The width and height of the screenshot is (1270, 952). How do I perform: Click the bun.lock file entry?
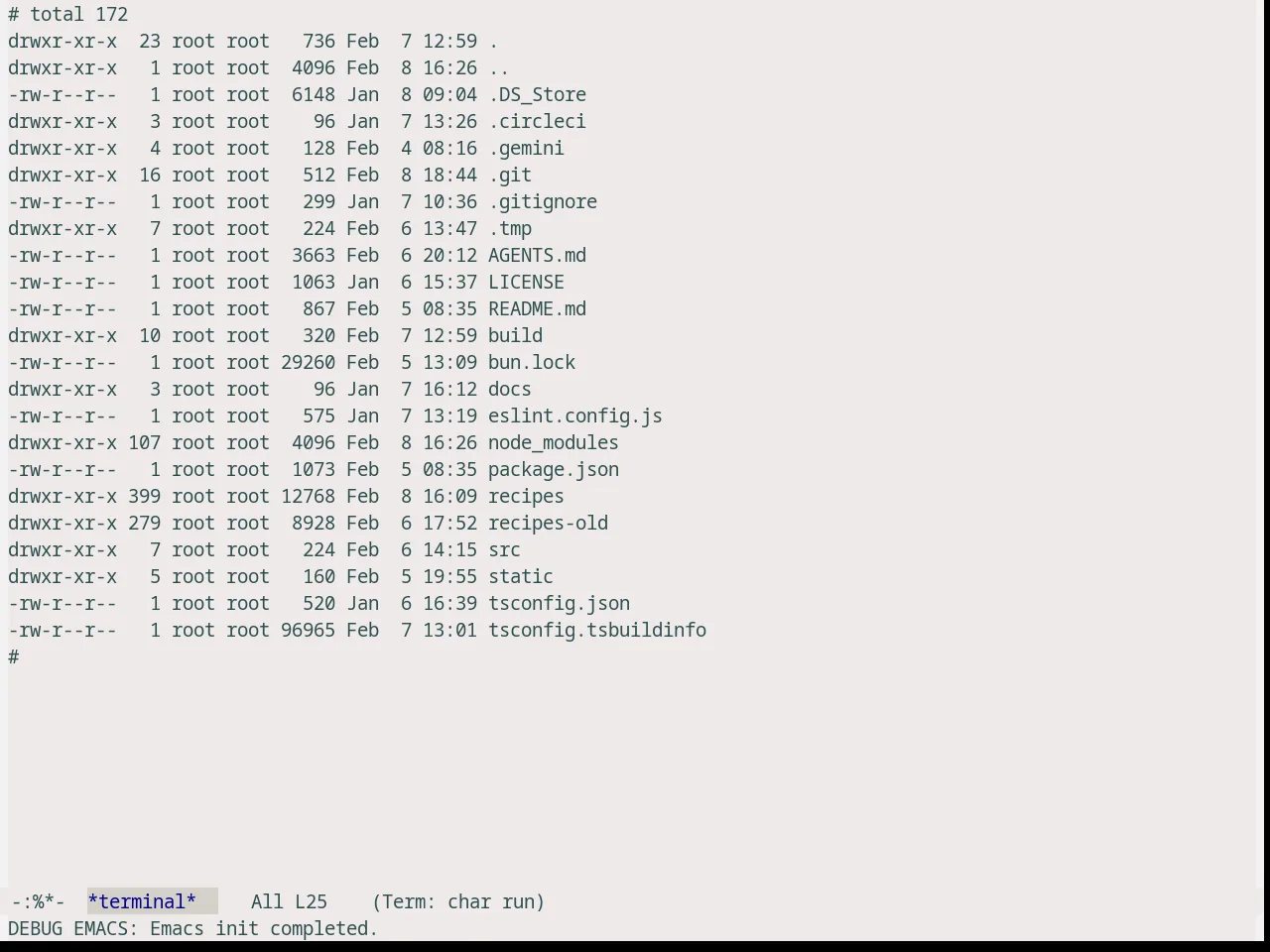532,363
